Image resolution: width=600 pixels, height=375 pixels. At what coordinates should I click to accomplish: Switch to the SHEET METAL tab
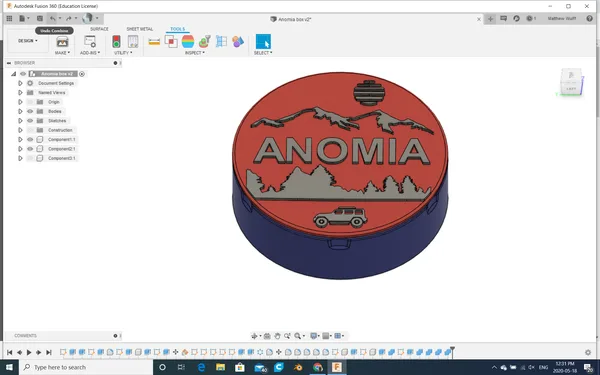(x=140, y=29)
